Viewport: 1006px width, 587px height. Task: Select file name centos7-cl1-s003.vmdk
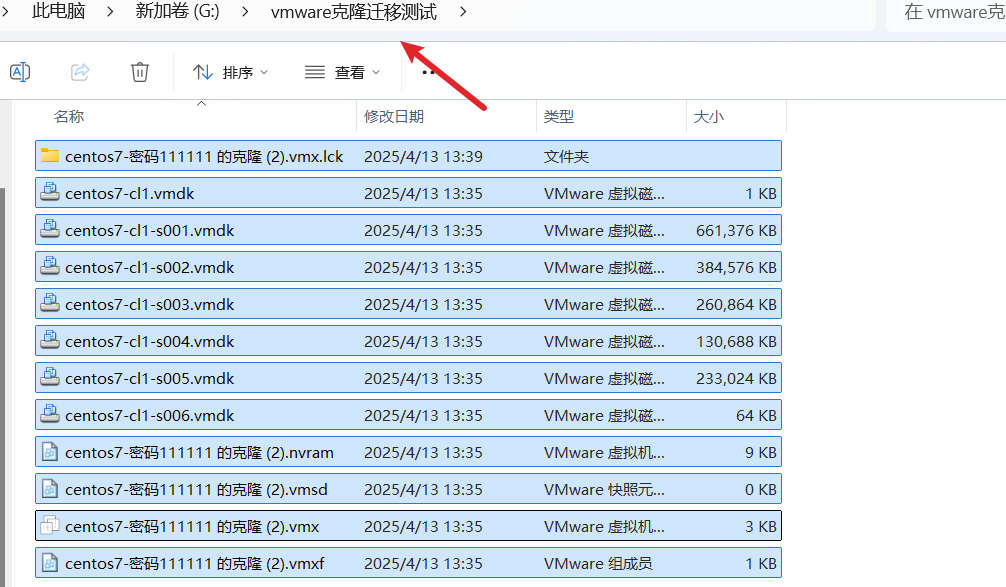point(149,304)
